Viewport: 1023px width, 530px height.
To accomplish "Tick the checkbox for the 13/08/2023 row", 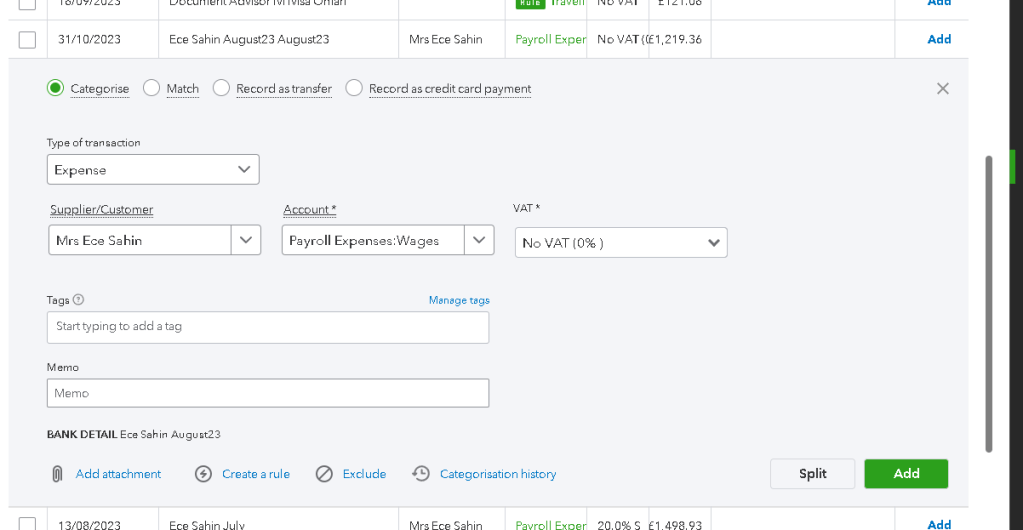I will (x=27, y=523).
